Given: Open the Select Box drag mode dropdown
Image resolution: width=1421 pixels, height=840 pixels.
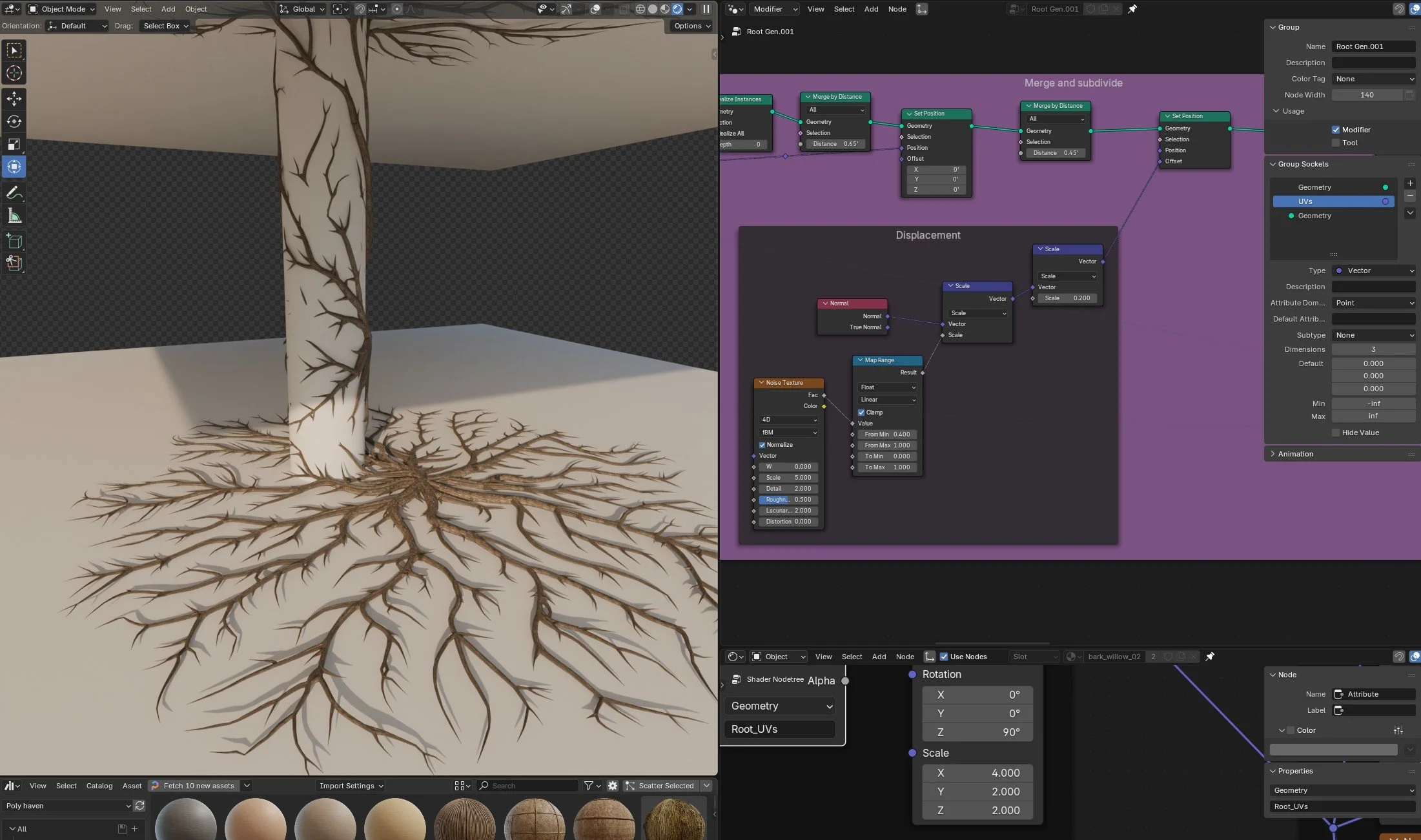Looking at the screenshot, I should coord(164,26).
